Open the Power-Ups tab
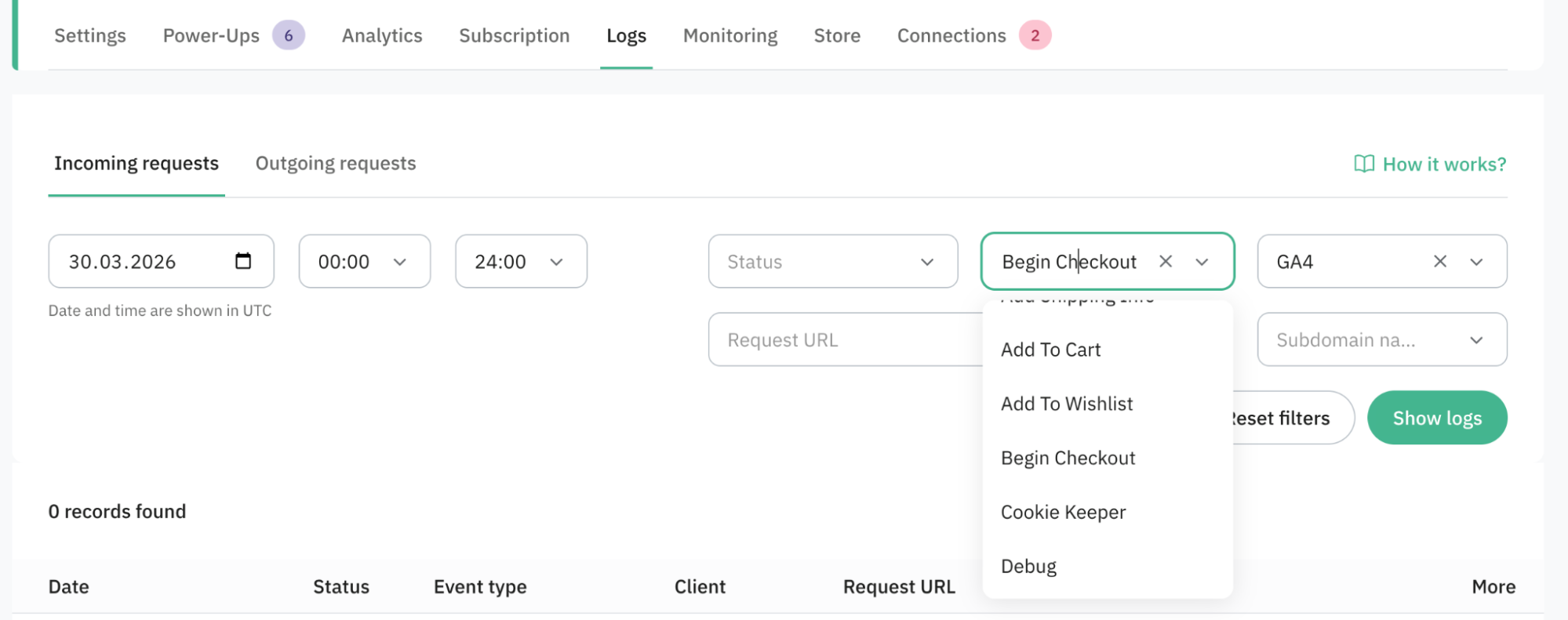 tap(211, 35)
